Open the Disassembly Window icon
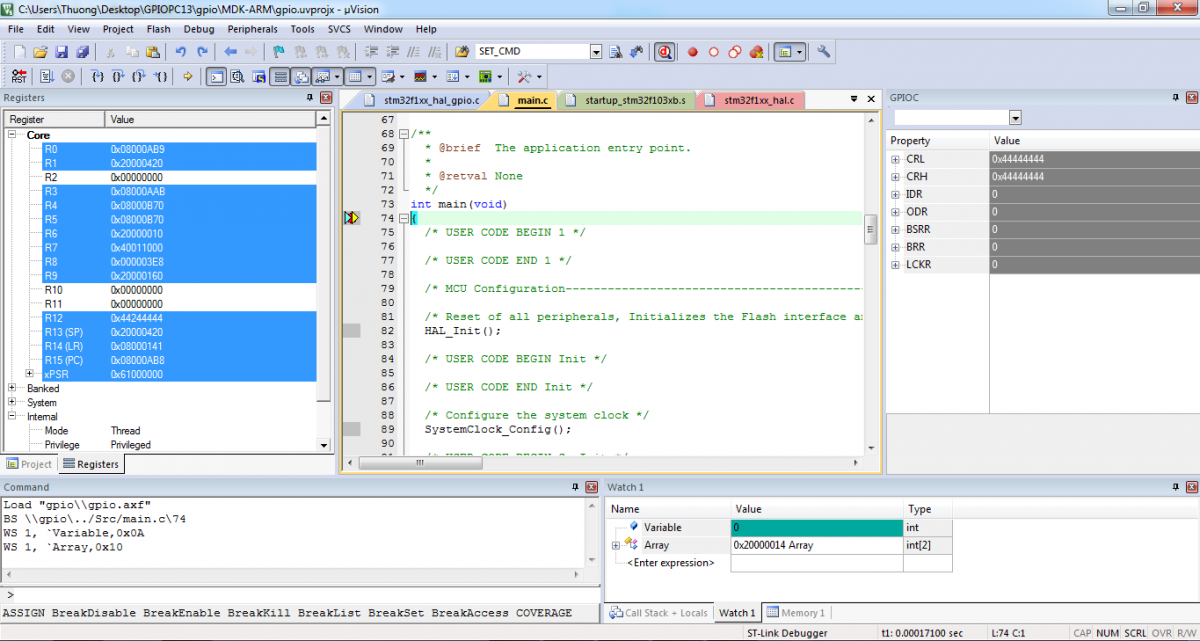This screenshot has height=641, width=1200. pyautogui.click(x=236, y=76)
